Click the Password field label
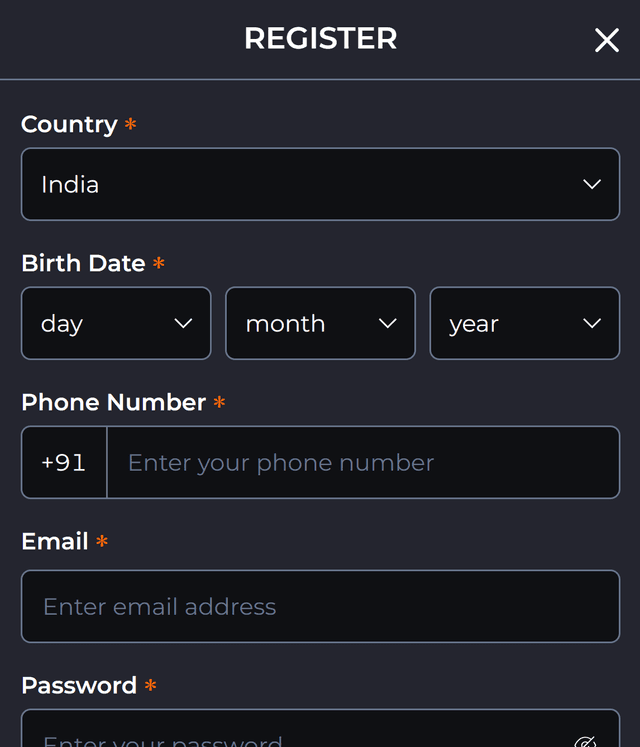640x747 pixels. tap(79, 685)
